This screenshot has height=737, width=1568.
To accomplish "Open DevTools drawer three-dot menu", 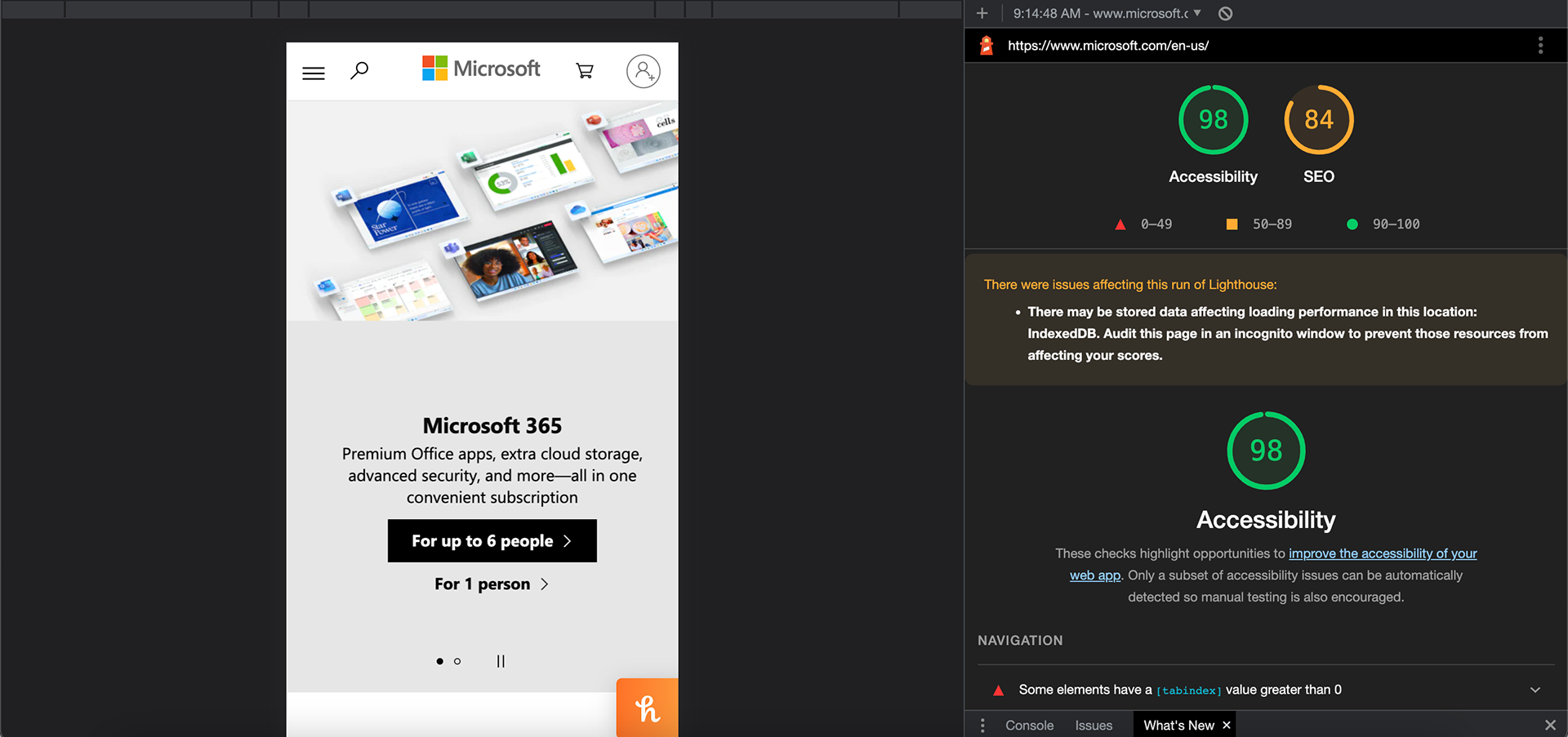I will 982,725.
